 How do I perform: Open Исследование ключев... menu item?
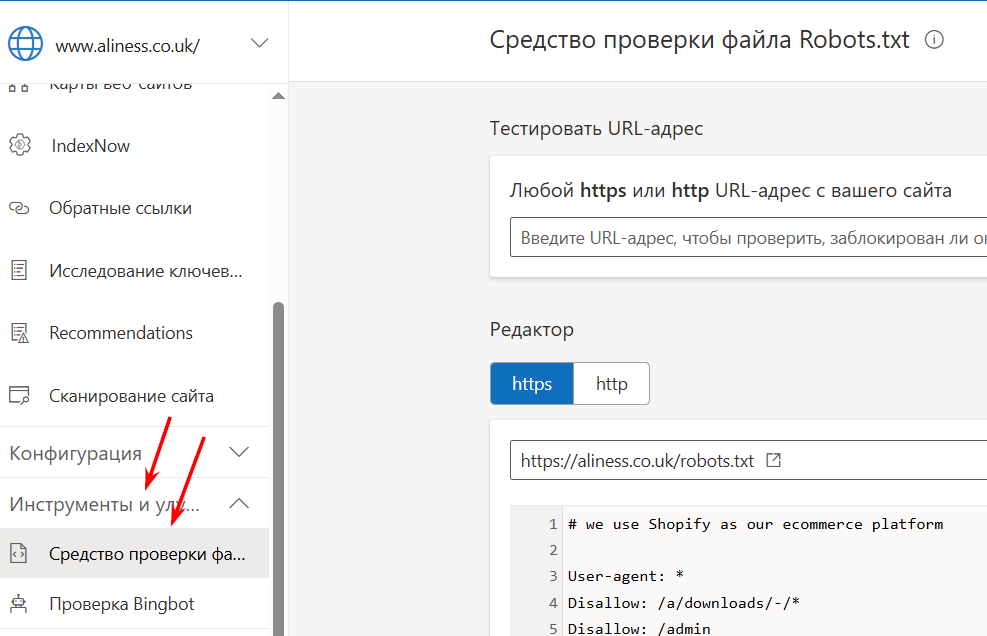tap(145, 271)
